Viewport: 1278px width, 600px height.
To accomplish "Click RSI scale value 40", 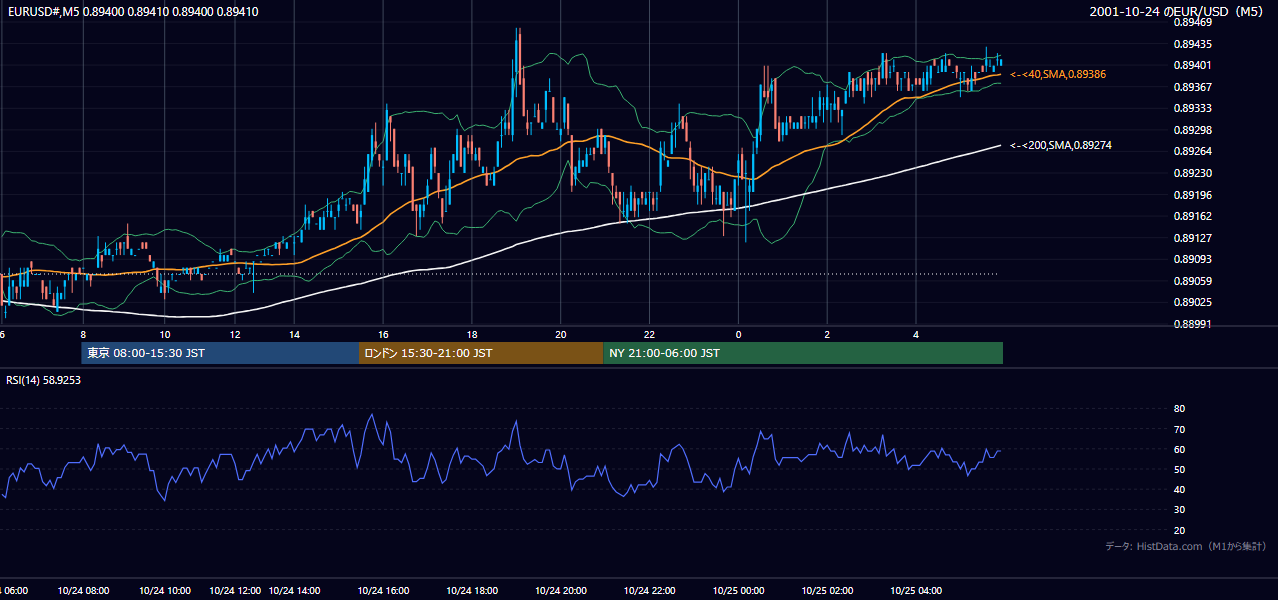I will click(1179, 489).
